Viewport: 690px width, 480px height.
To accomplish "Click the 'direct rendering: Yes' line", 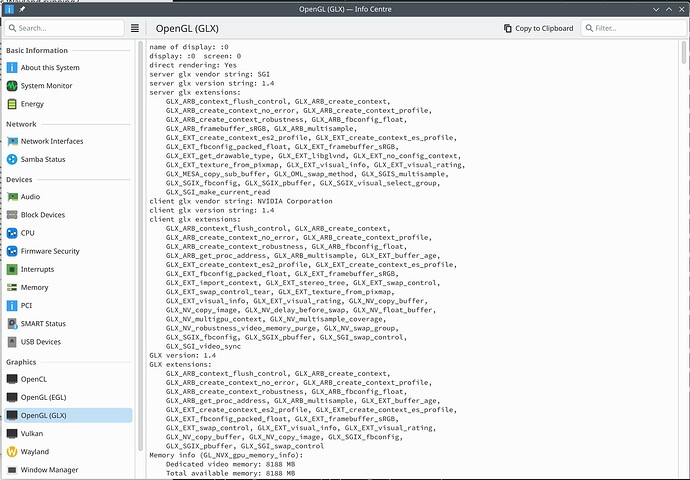I will pyautogui.click(x=193, y=65).
